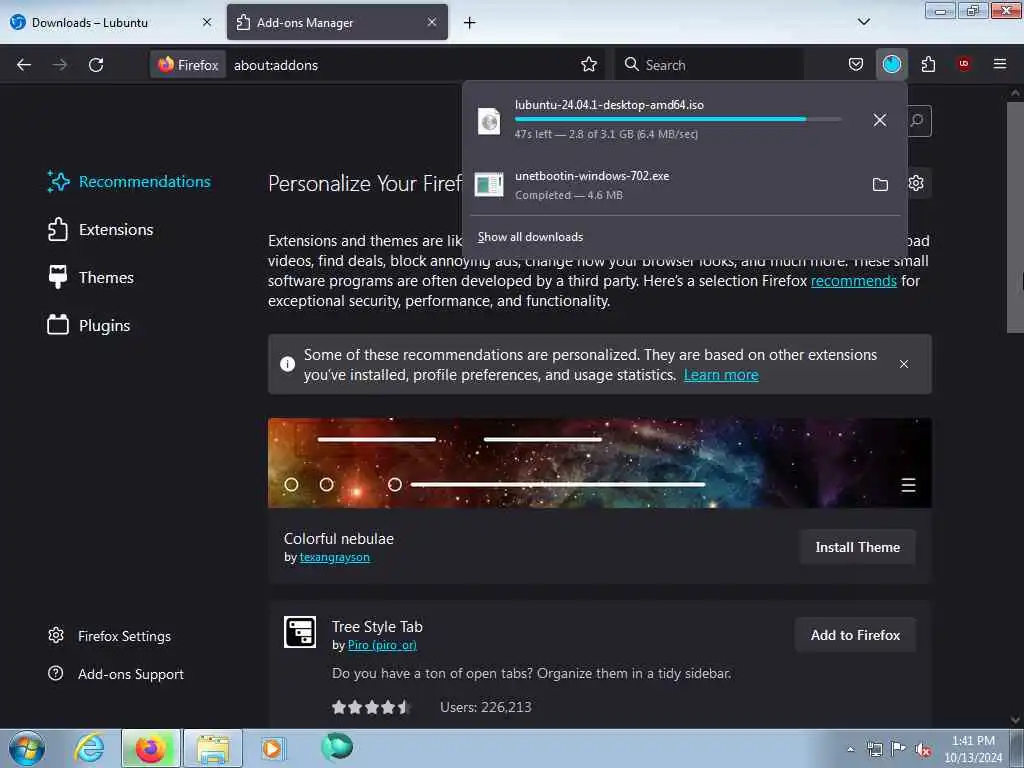Image resolution: width=1024 pixels, height=768 pixels.
Task: Reload the current page
Action: [x=96, y=65]
